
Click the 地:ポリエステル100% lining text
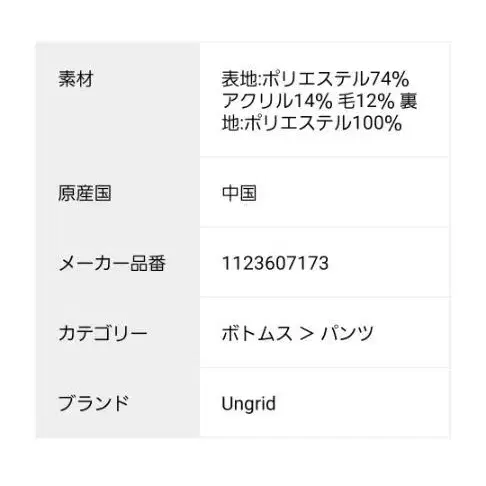(312, 123)
